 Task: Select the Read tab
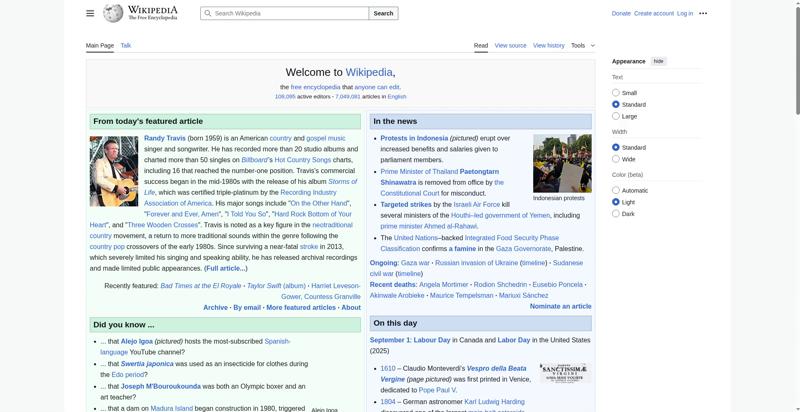point(481,45)
